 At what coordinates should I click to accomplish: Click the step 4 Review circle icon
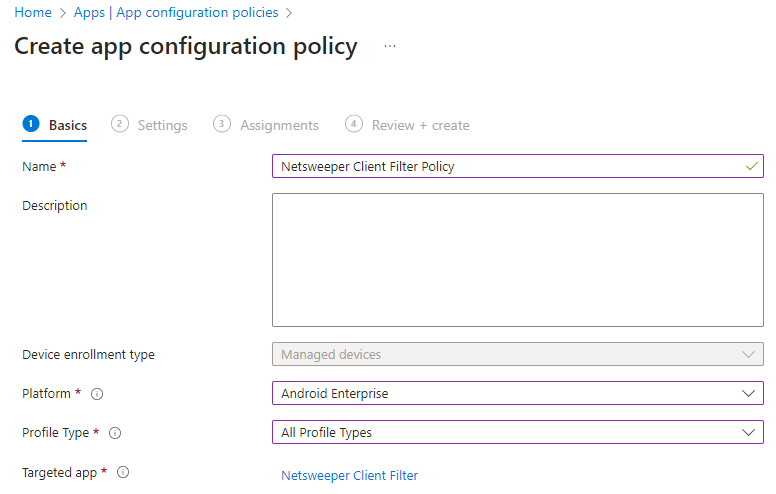click(353, 124)
